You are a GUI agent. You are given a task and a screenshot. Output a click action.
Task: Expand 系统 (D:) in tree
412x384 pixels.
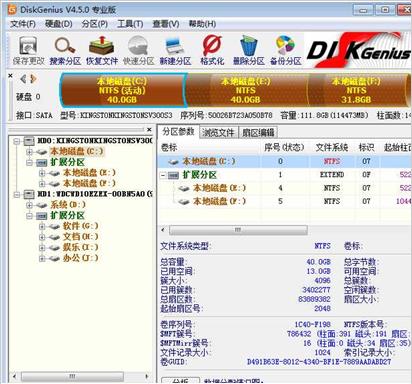[x=29, y=205]
